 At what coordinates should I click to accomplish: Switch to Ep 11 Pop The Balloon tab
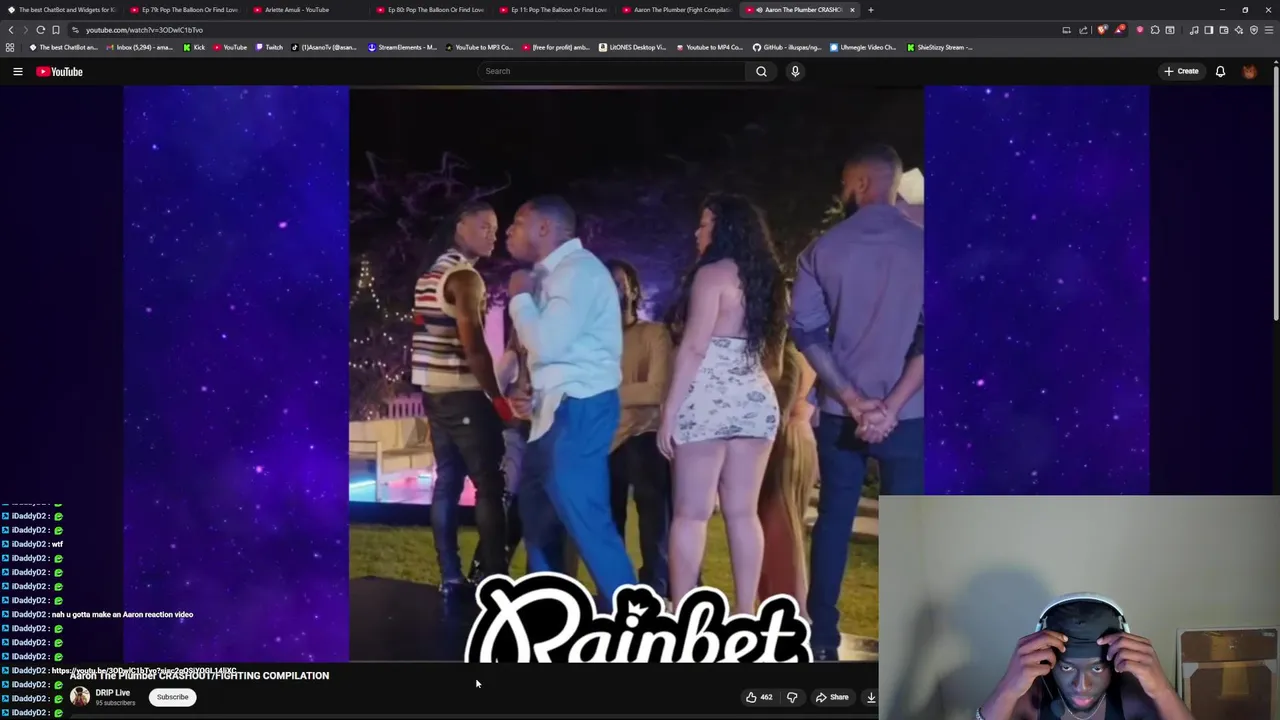tap(555, 10)
